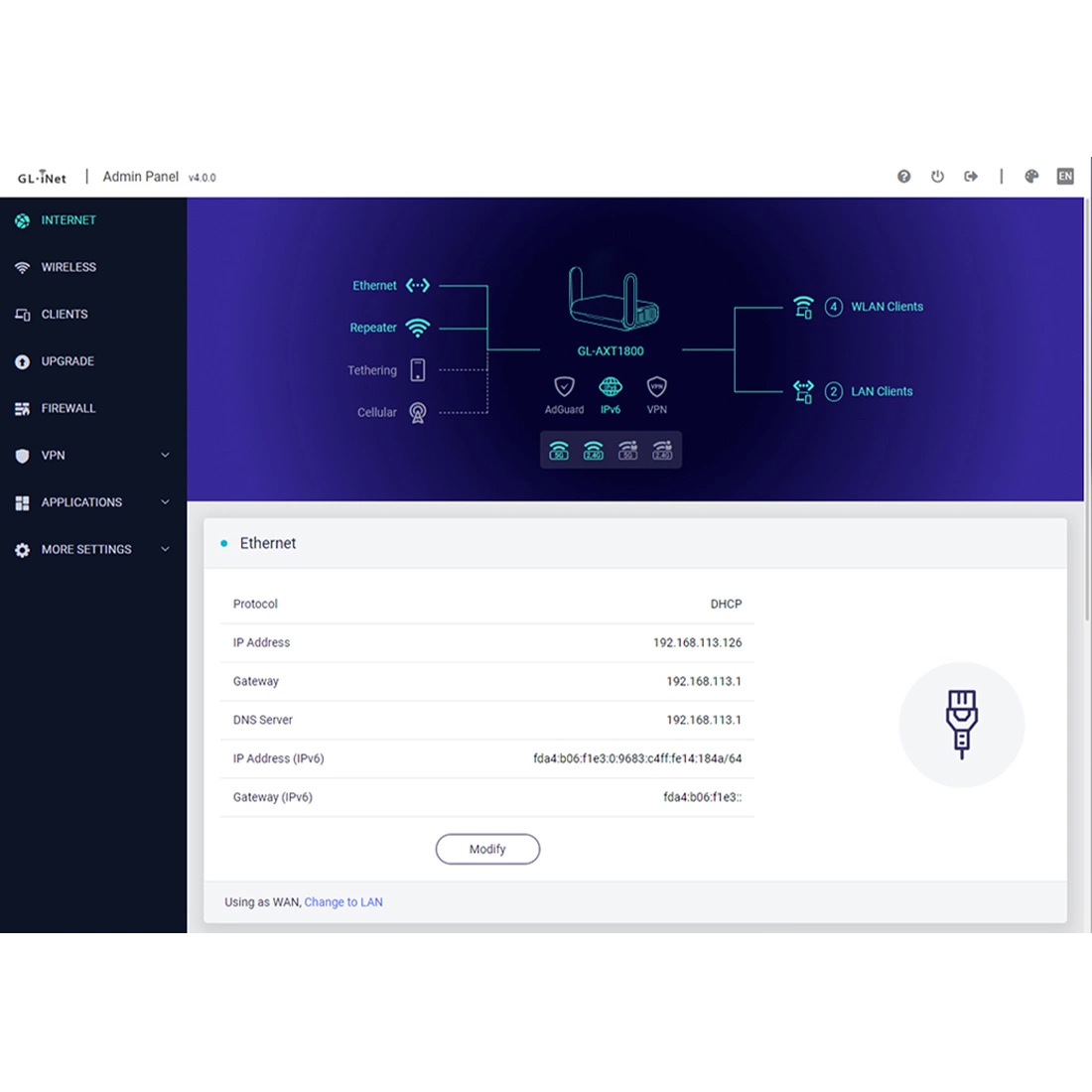Viewport: 1092px width, 1092px height.
Task: Toggle the last guest Wi-Fi band icon
Action: [662, 451]
